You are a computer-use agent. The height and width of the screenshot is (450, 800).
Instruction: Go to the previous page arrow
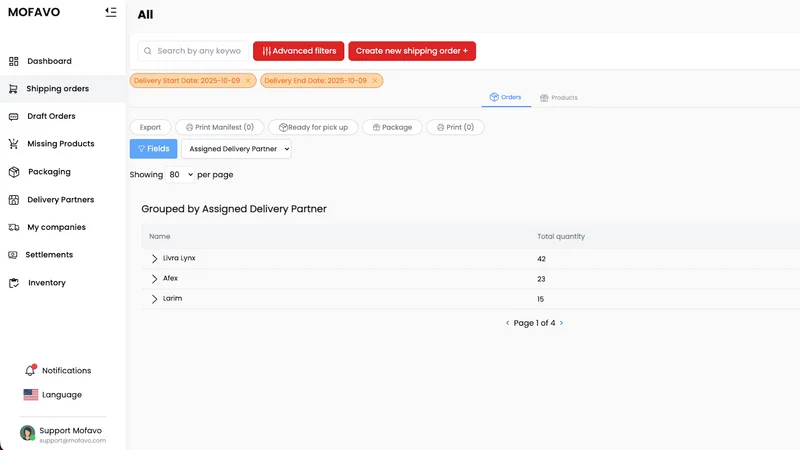[x=508, y=323]
